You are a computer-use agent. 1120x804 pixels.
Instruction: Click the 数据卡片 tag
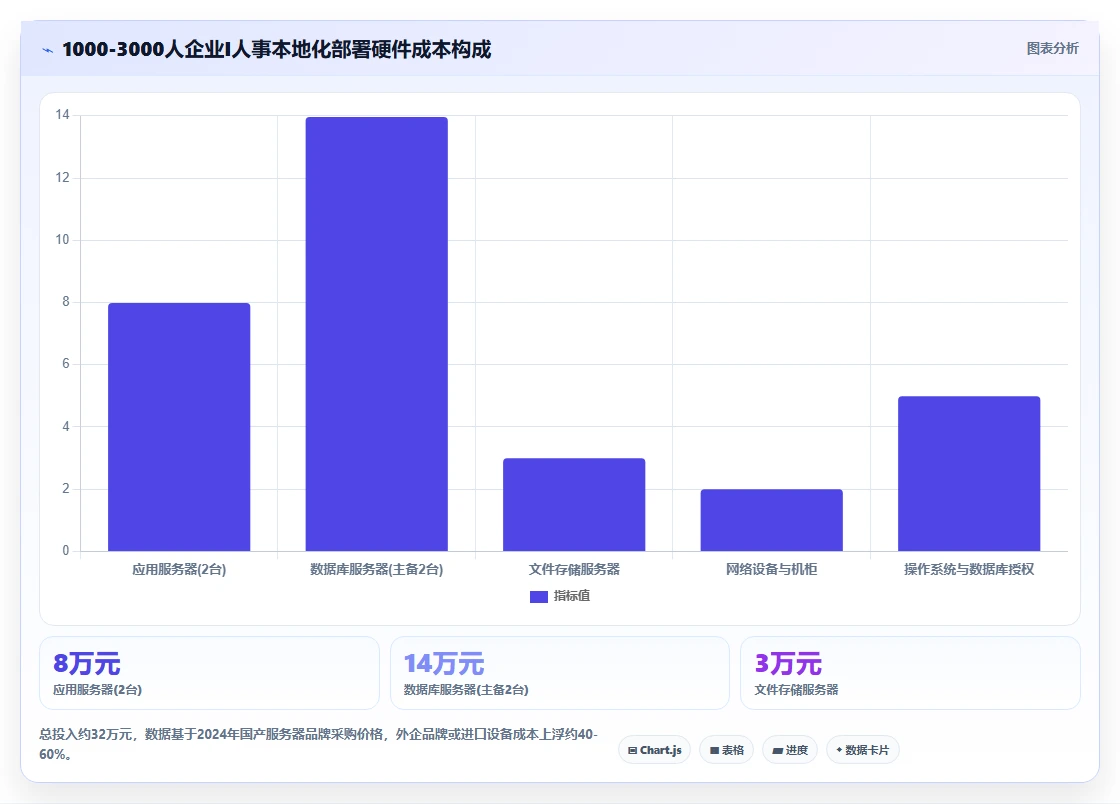[x=863, y=750]
